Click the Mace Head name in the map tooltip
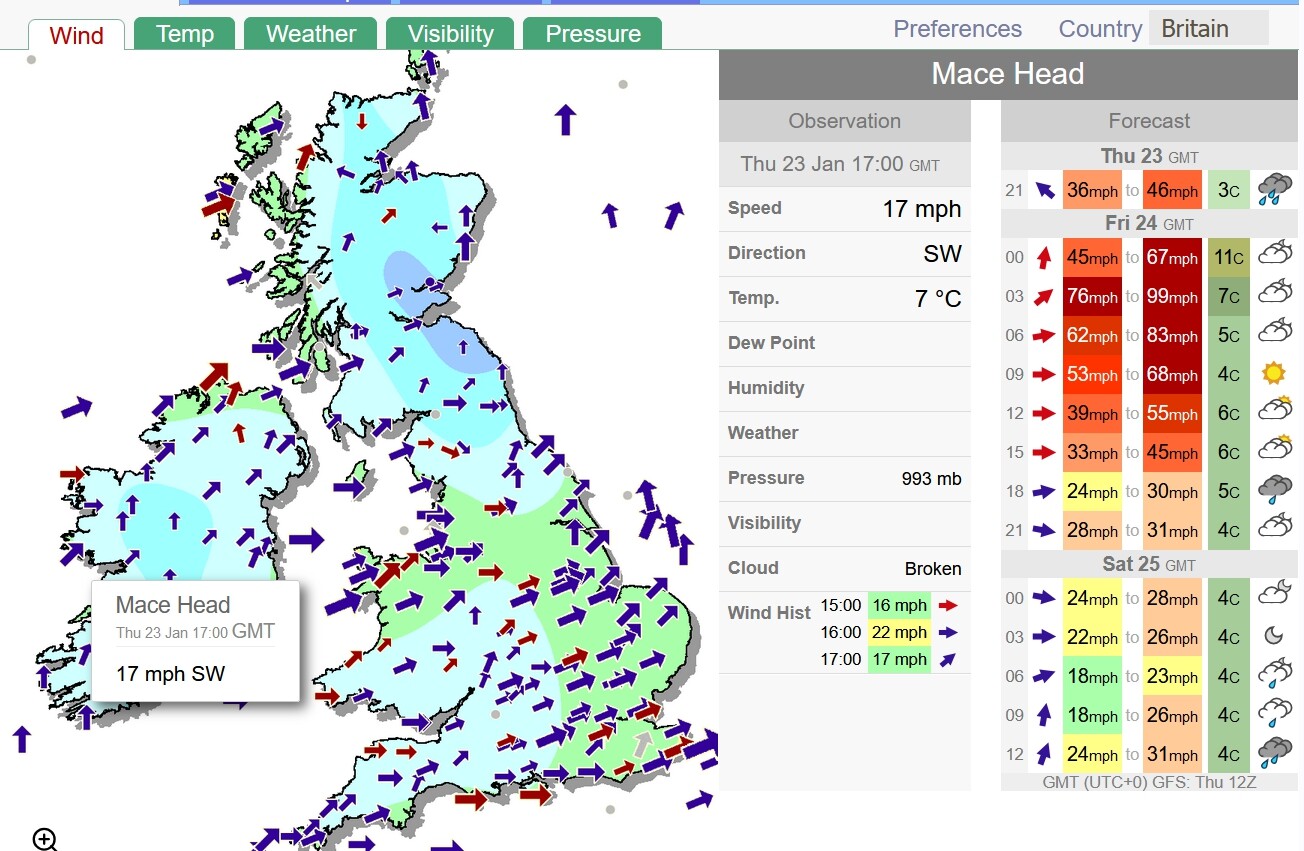Viewport: 1304px width, 851px height. (x=173, y=605)
